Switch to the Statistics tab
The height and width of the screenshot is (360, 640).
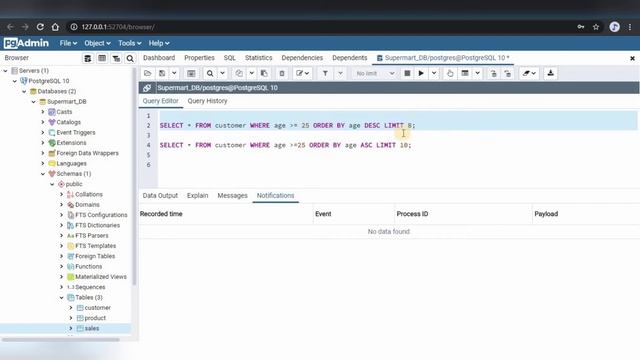pyautogui.click(x=258, y=58)
